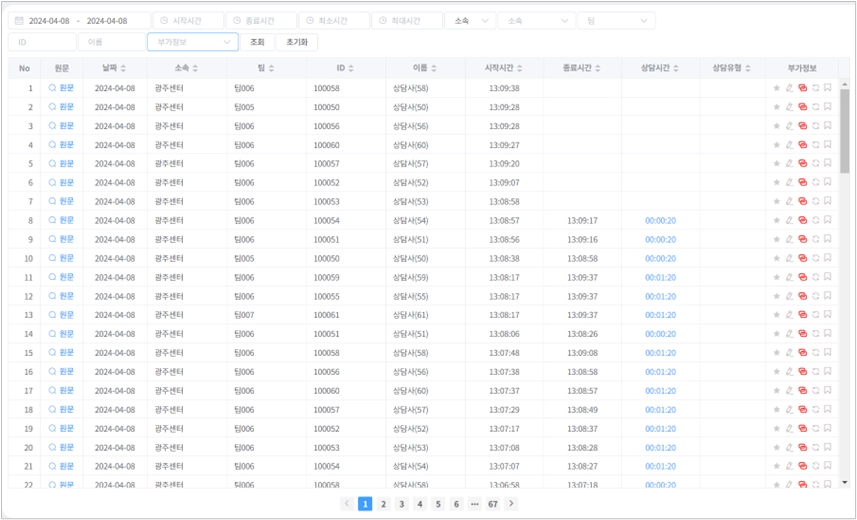Toggle the bookmark icon in row 15
The height and width of the screenshot is (520, 857).
pos(828,353)
